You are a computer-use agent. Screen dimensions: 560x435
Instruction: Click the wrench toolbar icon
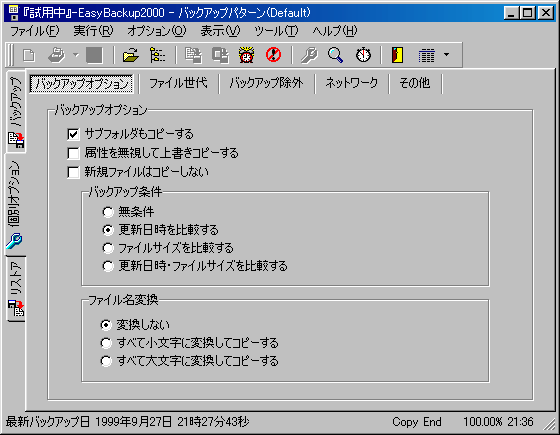[309, 55]
